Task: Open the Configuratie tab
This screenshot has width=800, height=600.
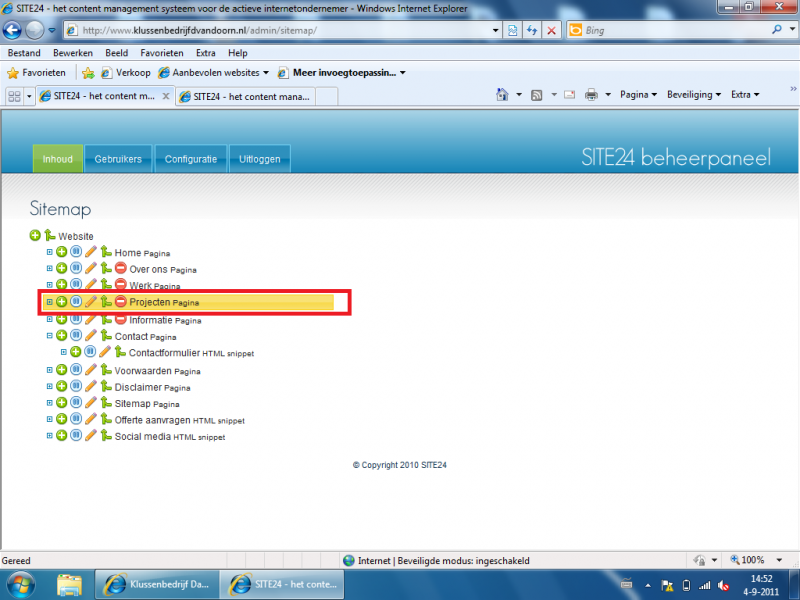Action: tap(191, 159)
